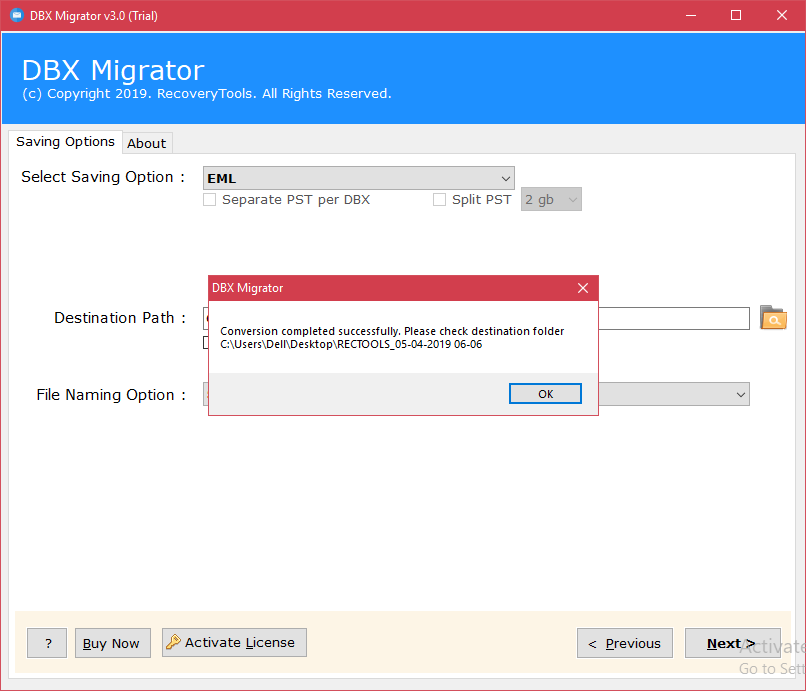The image size is (806, 691).
Task: Expand the 2 gb split size dropdown
Action: 551,199
